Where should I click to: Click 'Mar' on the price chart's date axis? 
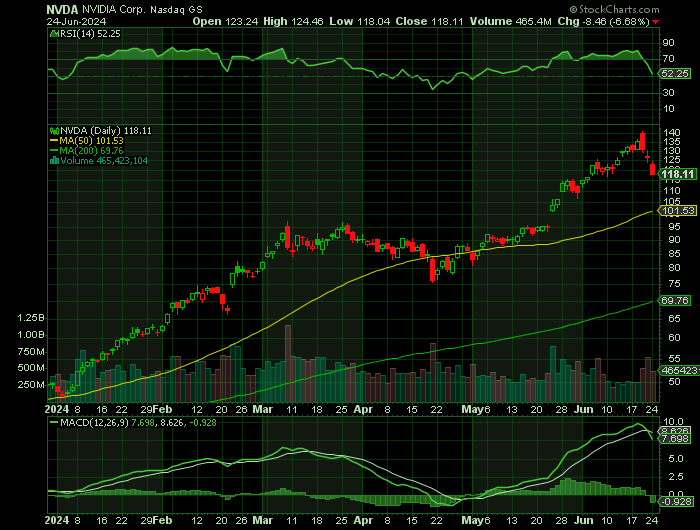[x=262, y=409]
